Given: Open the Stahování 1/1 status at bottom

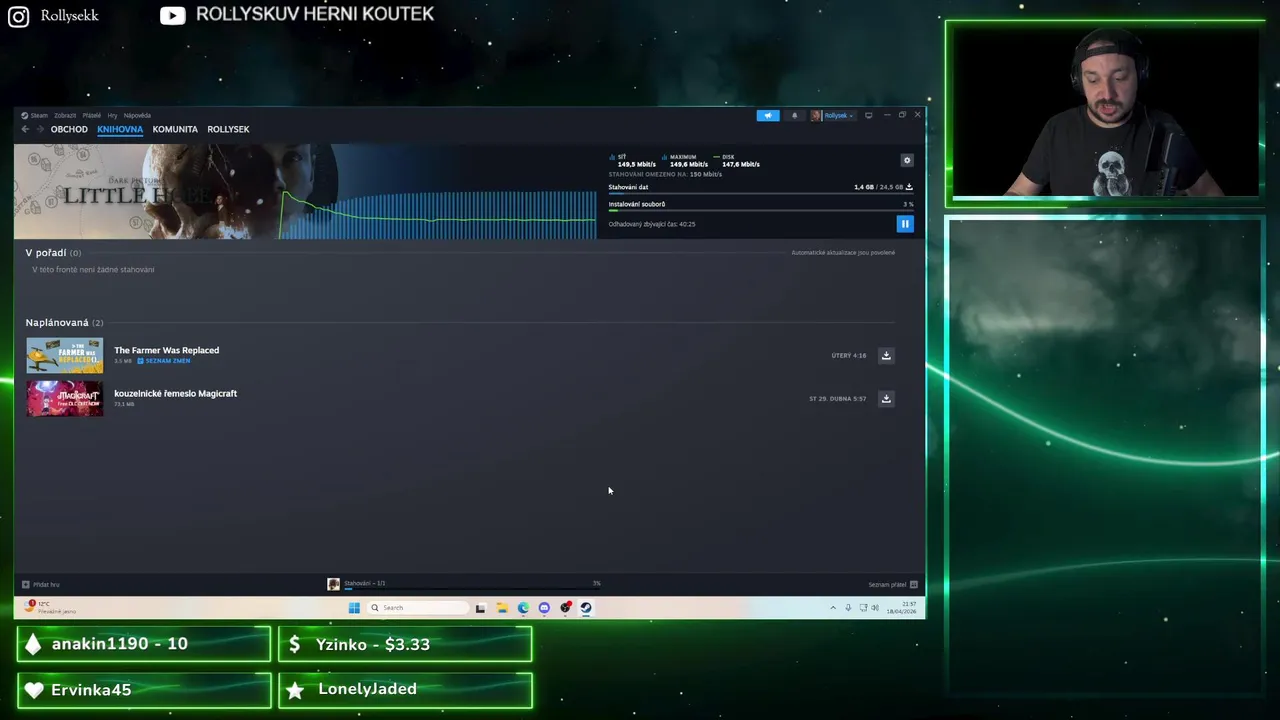Looking at the screenshot, I should click(x=465, y=584).
